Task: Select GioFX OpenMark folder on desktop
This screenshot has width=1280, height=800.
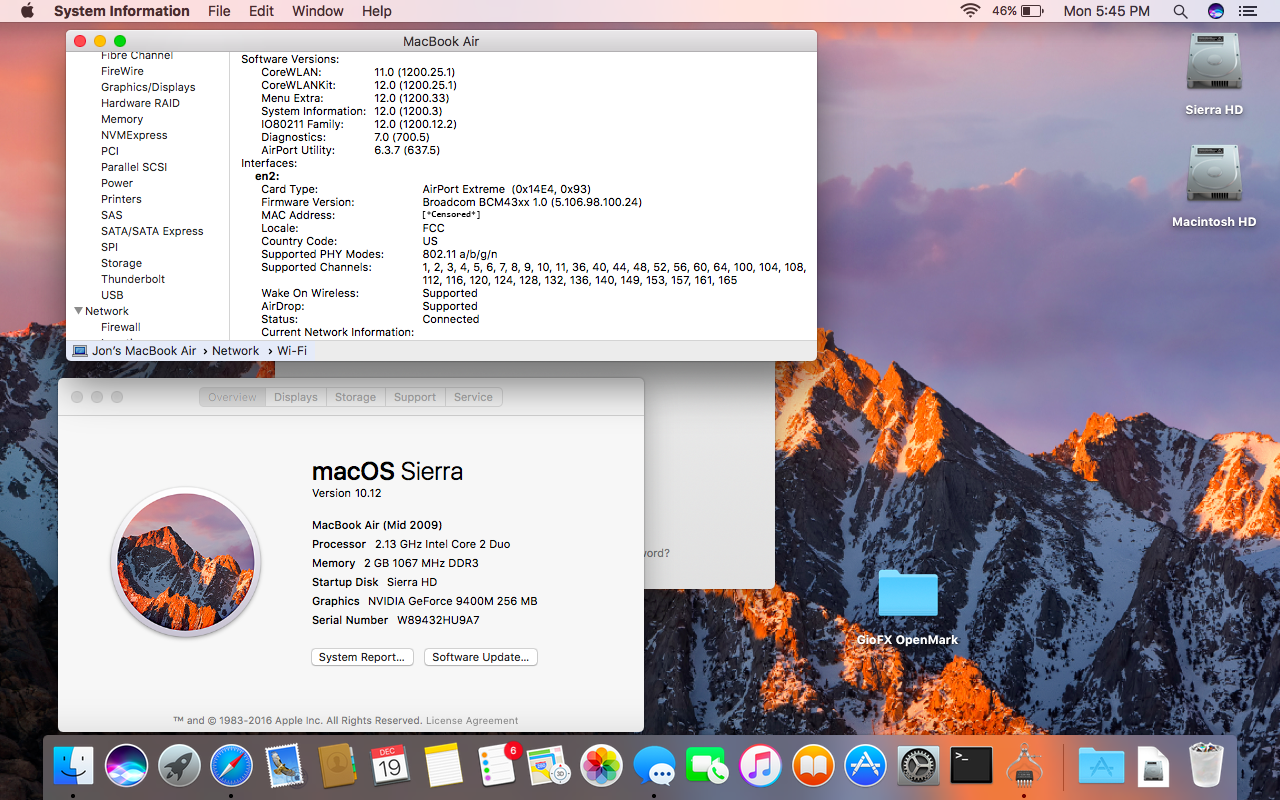Action: [908, 606]
